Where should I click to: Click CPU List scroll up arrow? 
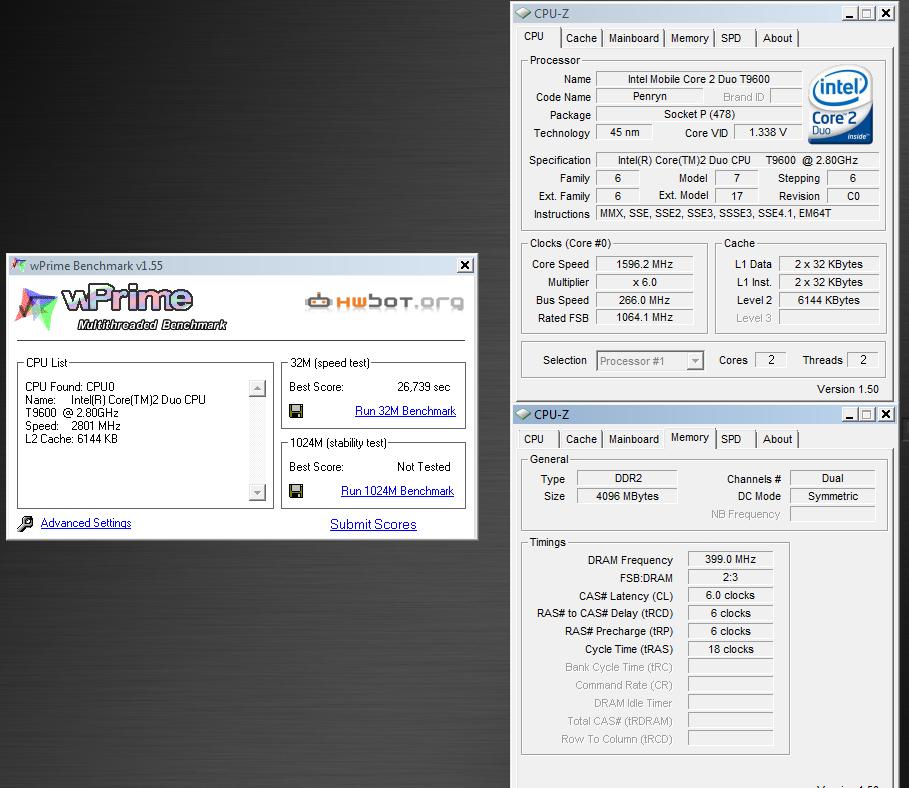[257, 388]
